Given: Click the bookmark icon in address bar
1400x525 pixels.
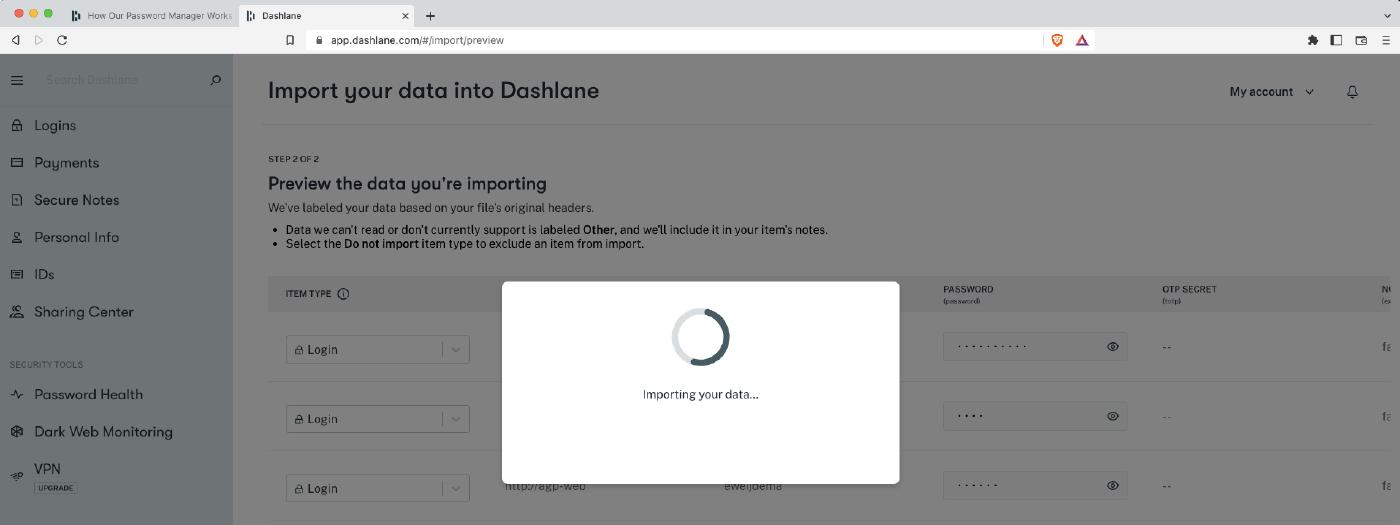Looking at the screenshot, I should pyautogui.click(x=290, y=40).
